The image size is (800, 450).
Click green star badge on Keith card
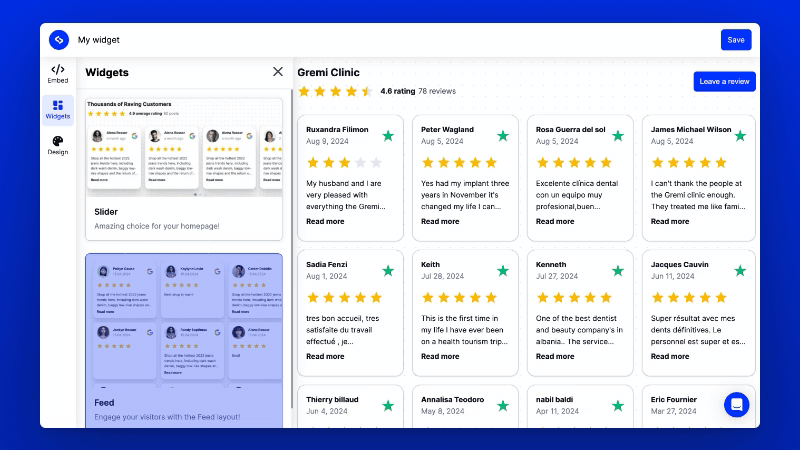pos(503,271)
